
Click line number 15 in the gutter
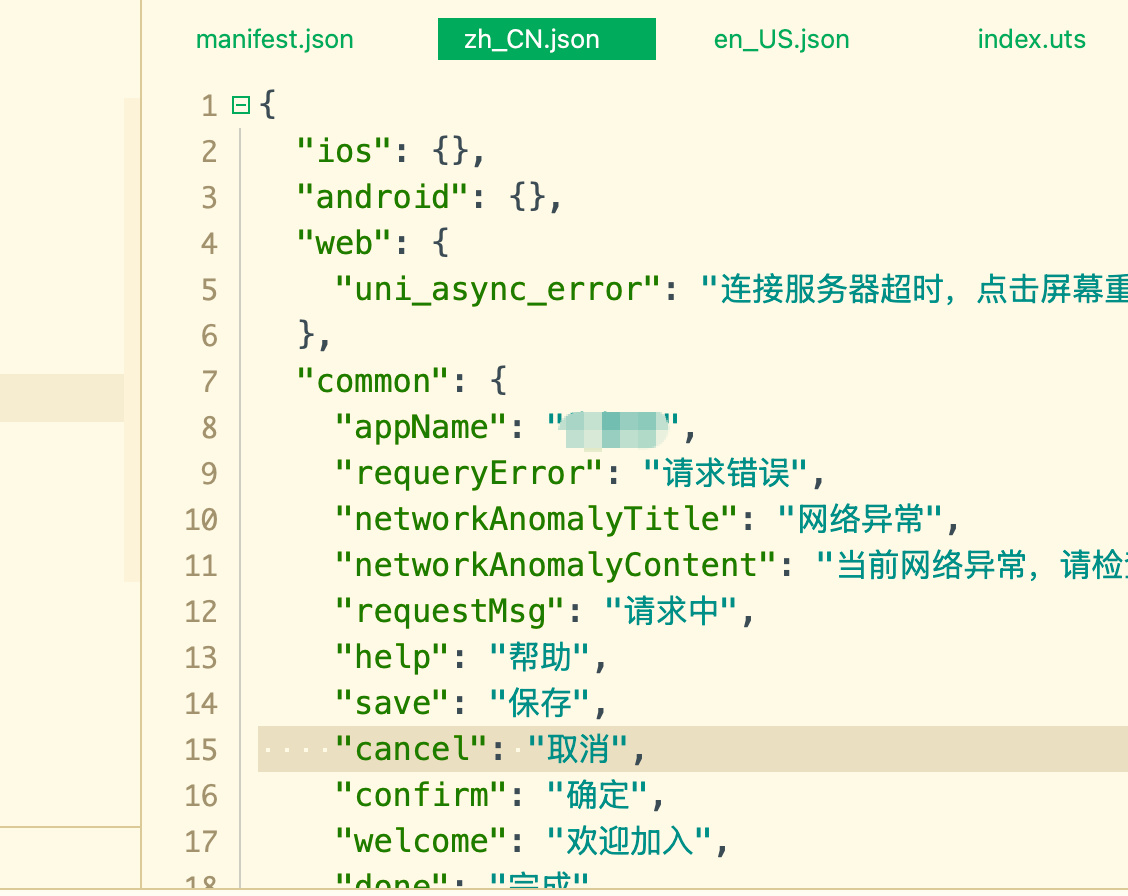click(200, 750)
